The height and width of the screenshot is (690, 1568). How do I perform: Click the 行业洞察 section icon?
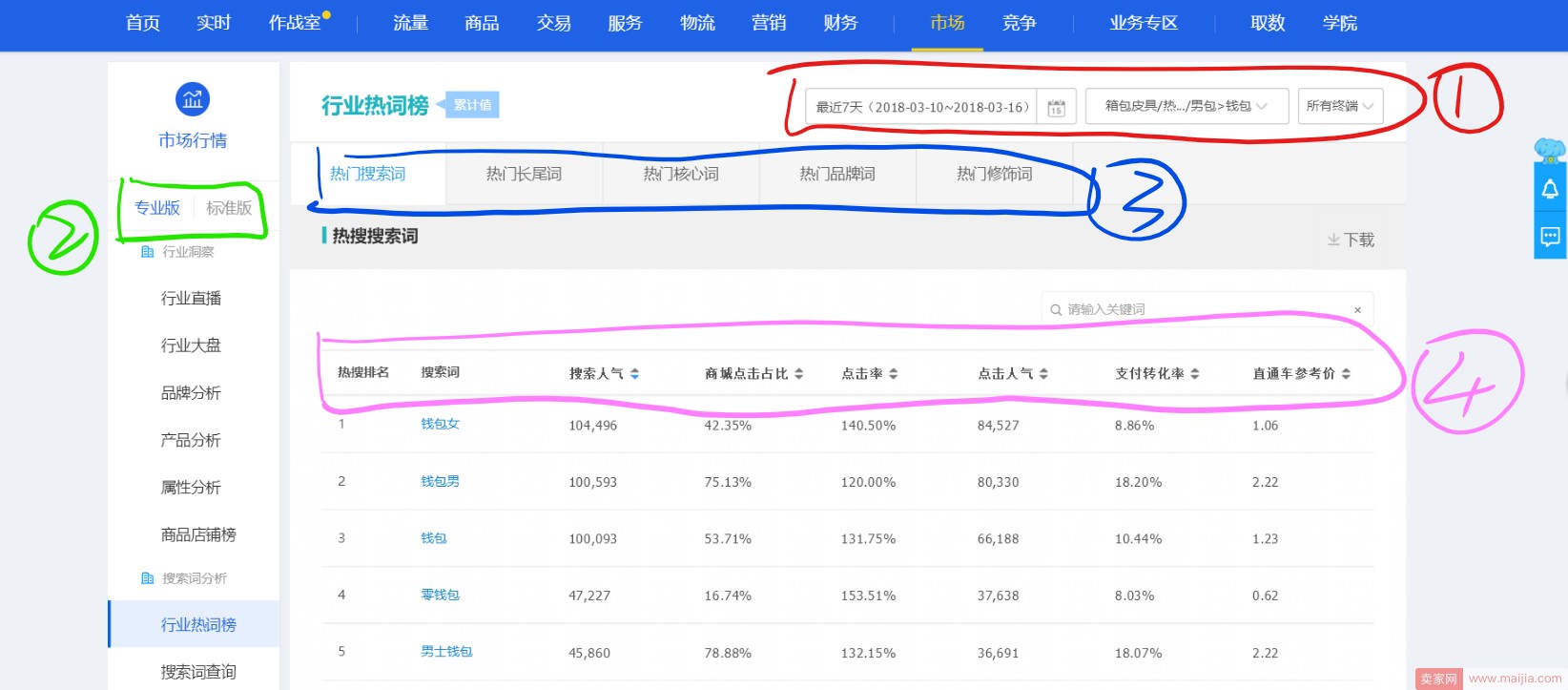[x=147, y=252]
